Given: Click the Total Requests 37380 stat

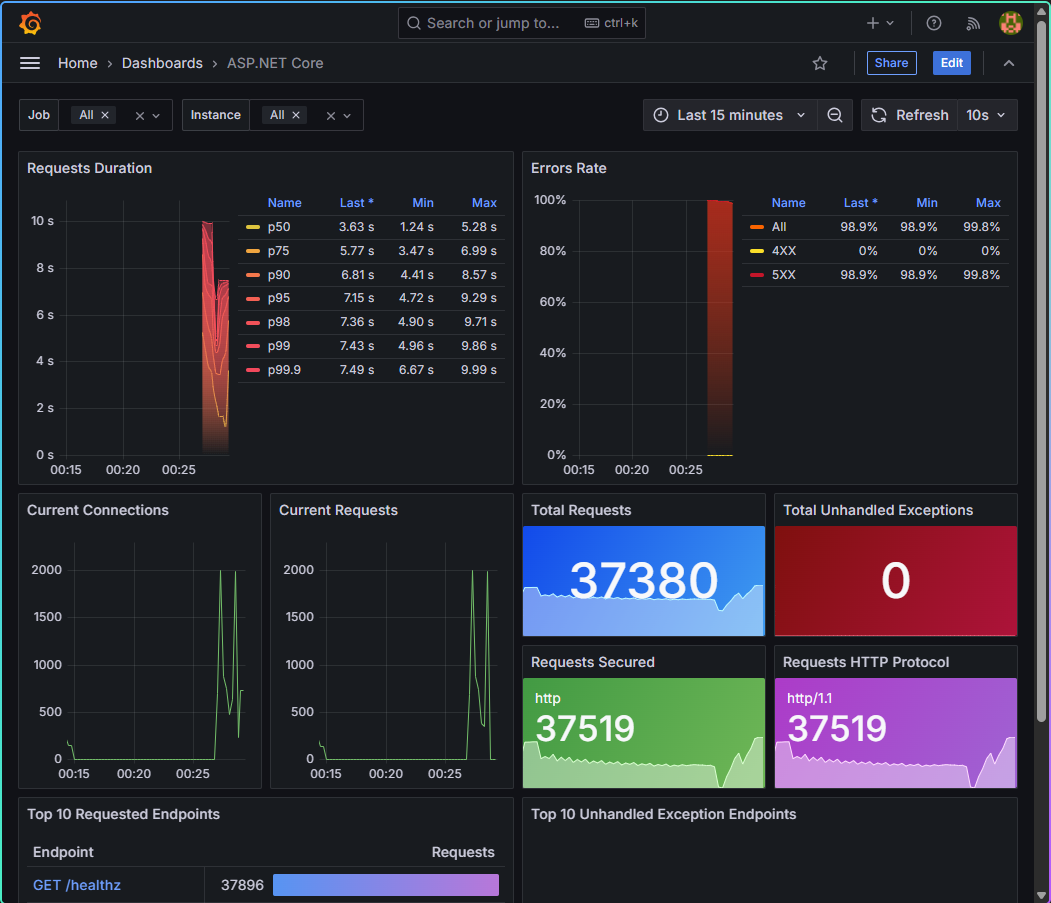Looking at the screenshot, I should click(x=643, y=581).
